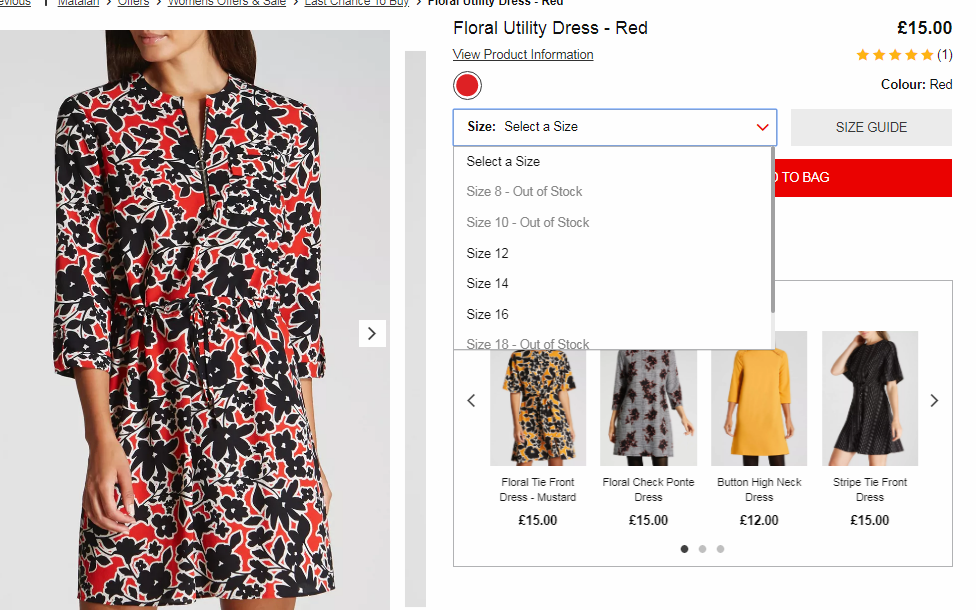Viewport: 976px width, 610px height.
Task: Select the first carousel page dot
Action: pos(685,549)
